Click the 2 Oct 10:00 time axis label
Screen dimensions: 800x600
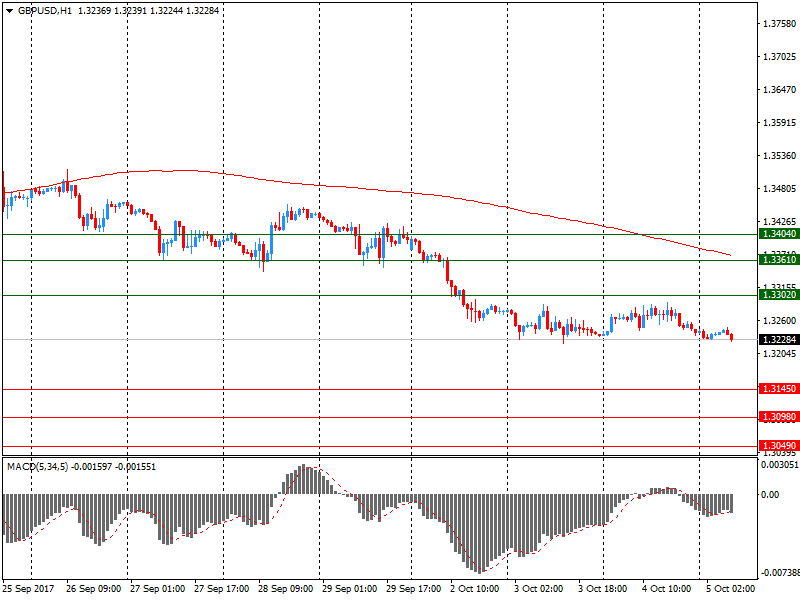(x=474, y=589)
